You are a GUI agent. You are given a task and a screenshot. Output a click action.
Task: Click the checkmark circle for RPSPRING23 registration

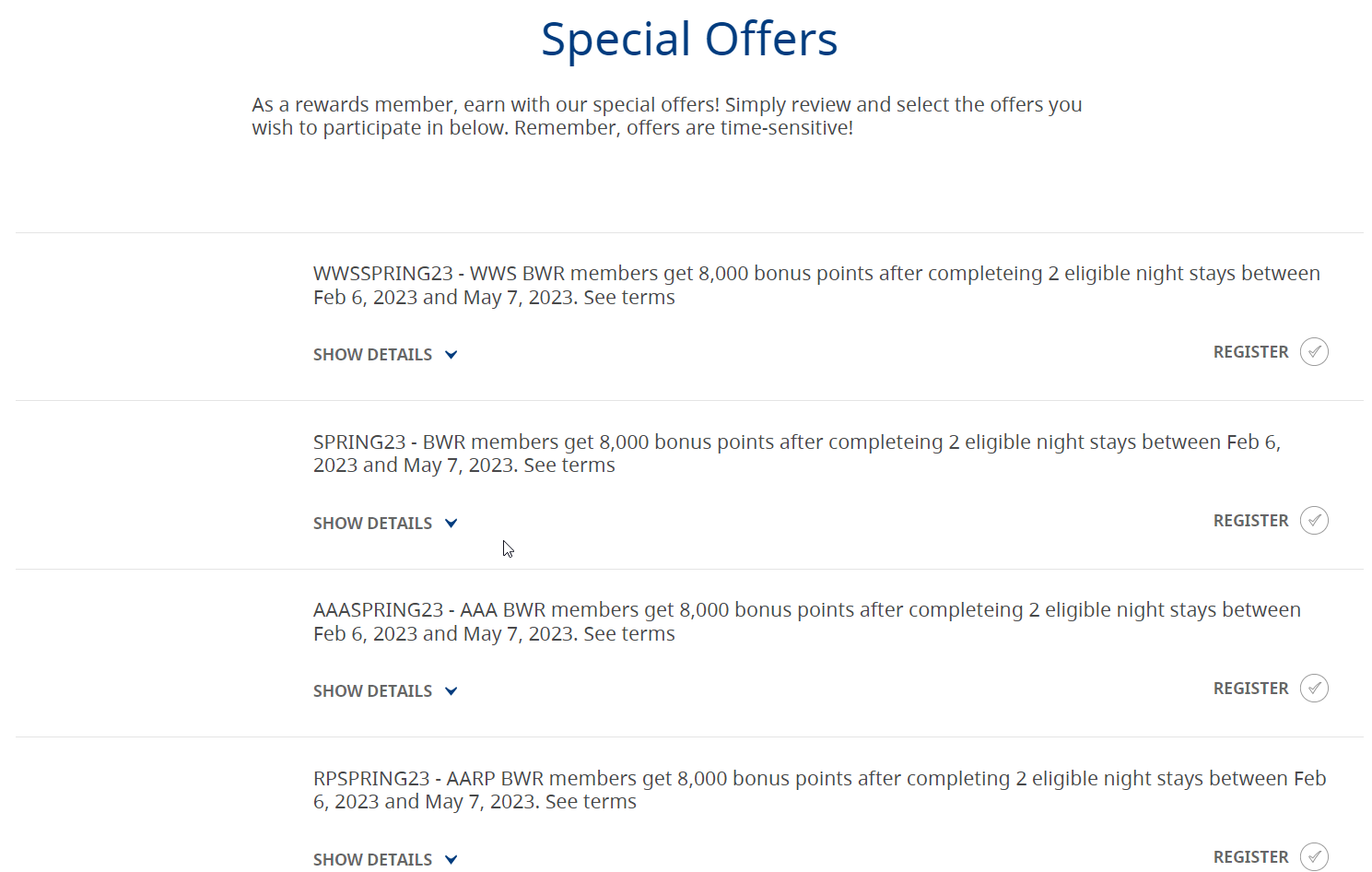click(x=1315, y=856)
